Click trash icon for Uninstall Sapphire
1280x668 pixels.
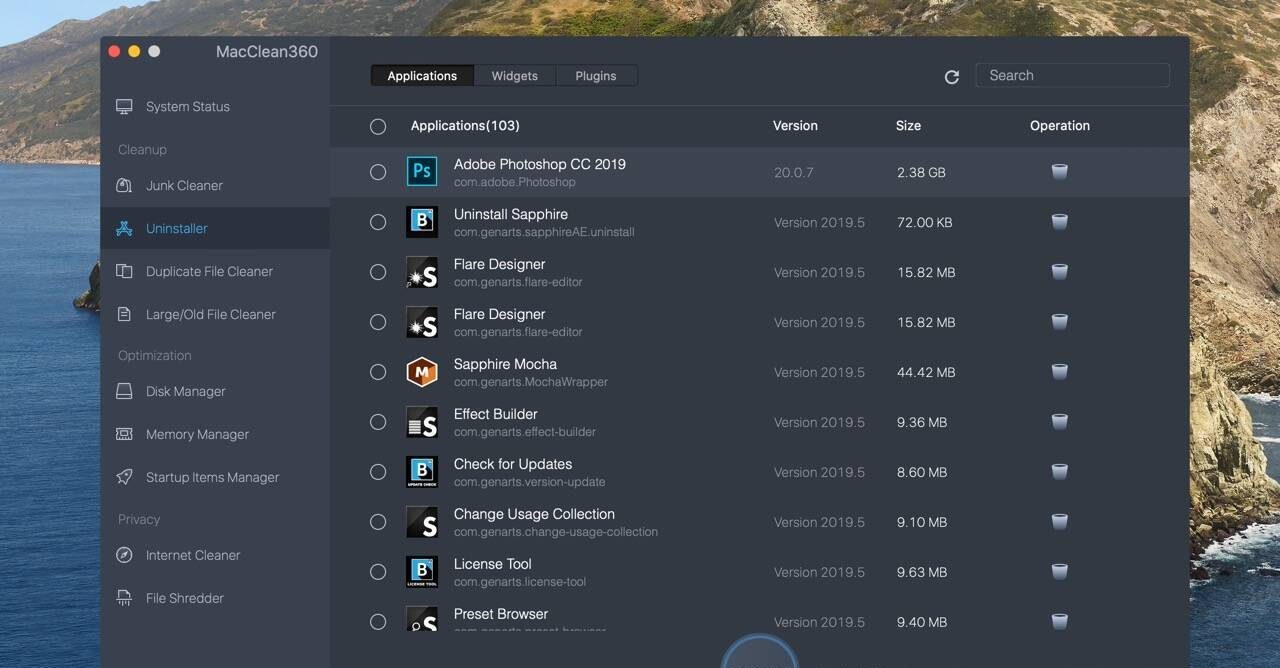click(x=1060, y=222)
